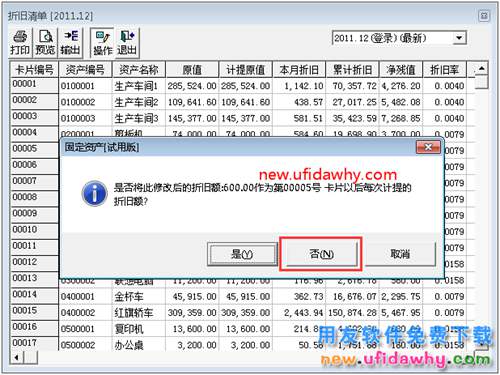Close the 固定资产 dialog with X
Screen dimensions: 500x375
point(428,147)
